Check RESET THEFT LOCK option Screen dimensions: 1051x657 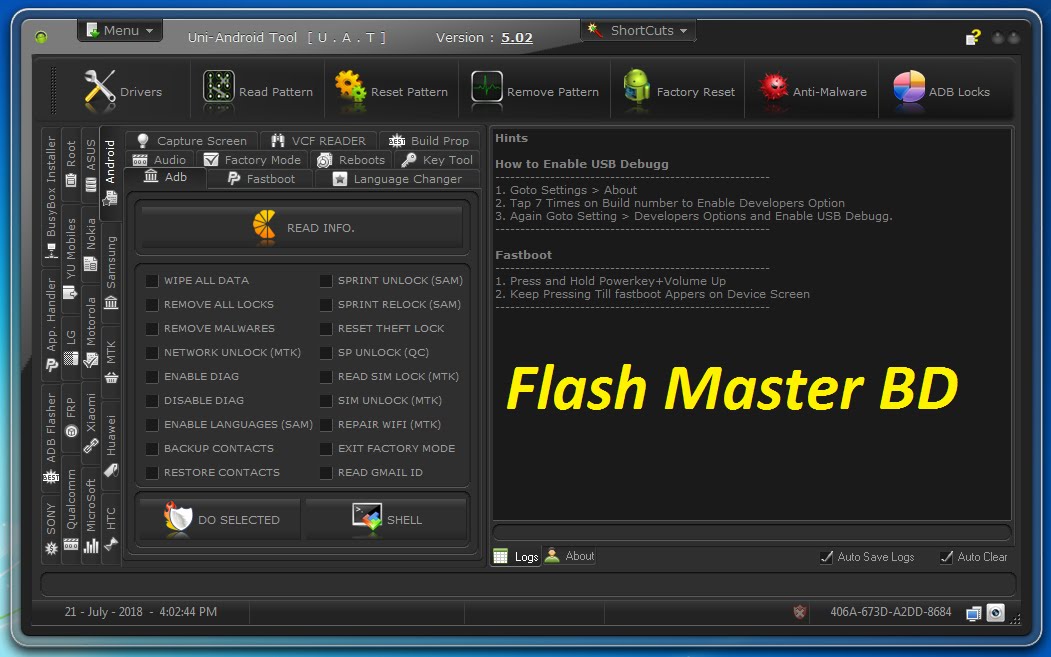(326, 328)
